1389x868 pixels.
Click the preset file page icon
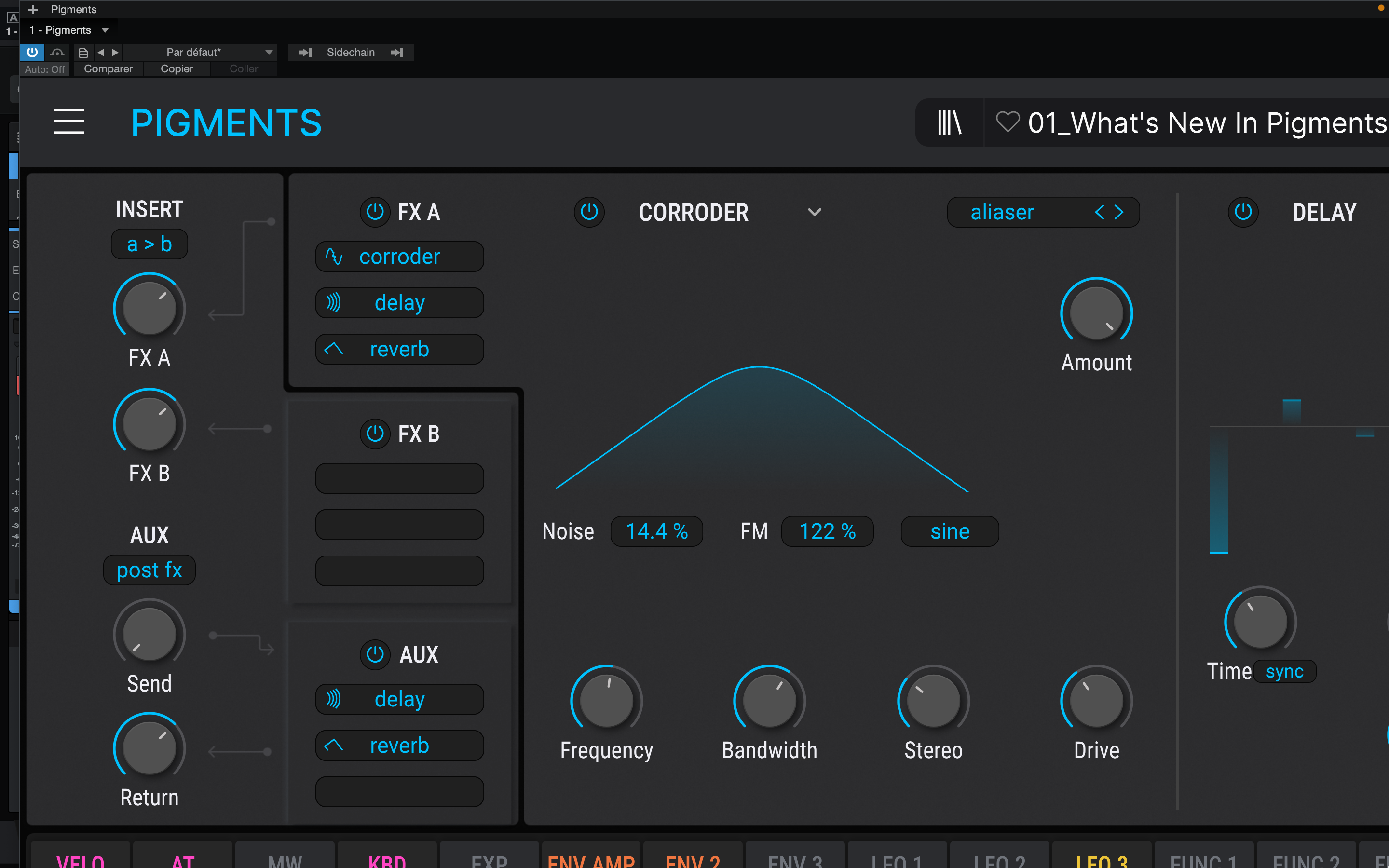(x=83, y=52)
